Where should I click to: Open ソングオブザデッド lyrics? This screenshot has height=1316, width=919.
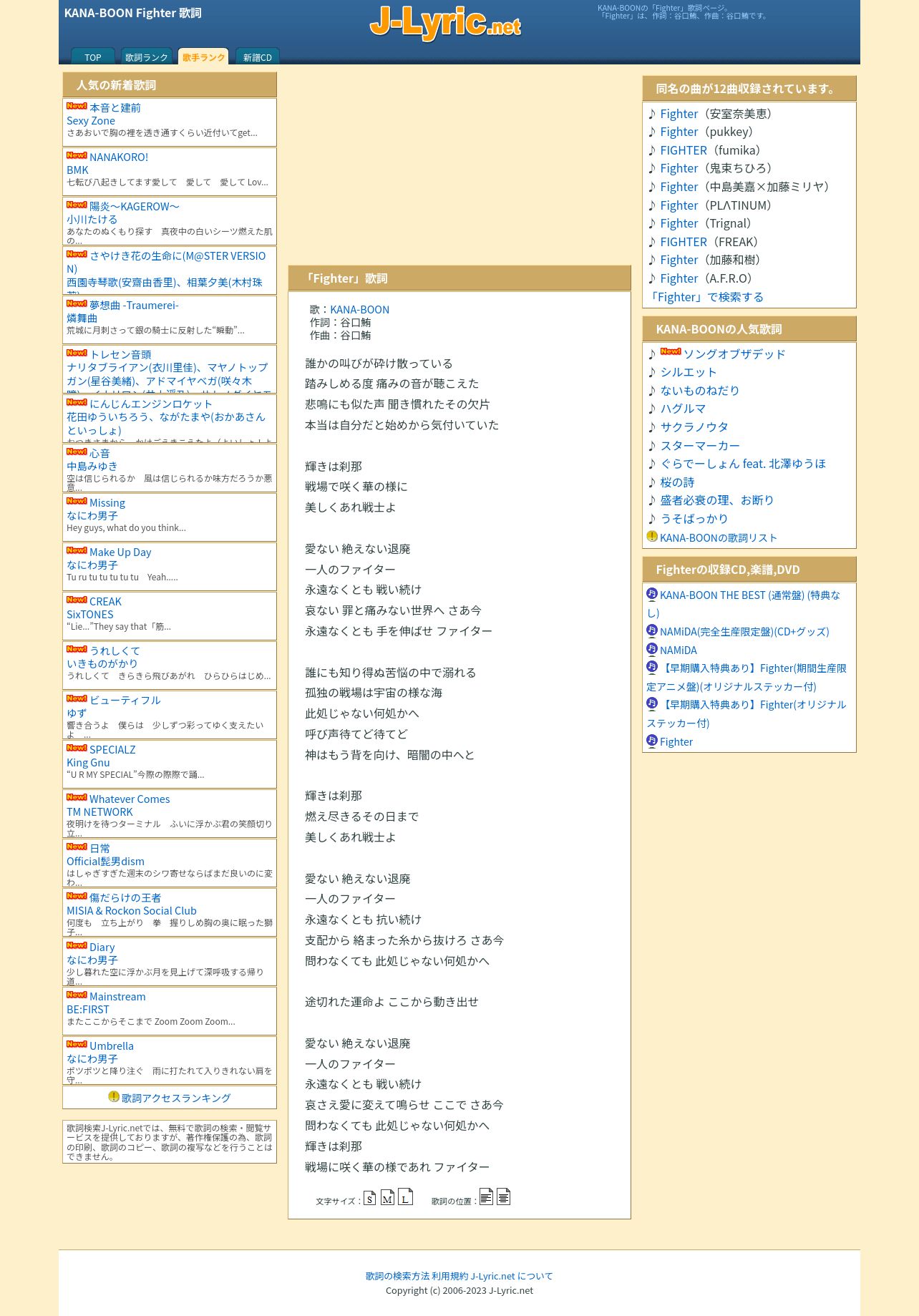[x=734, y=354]
